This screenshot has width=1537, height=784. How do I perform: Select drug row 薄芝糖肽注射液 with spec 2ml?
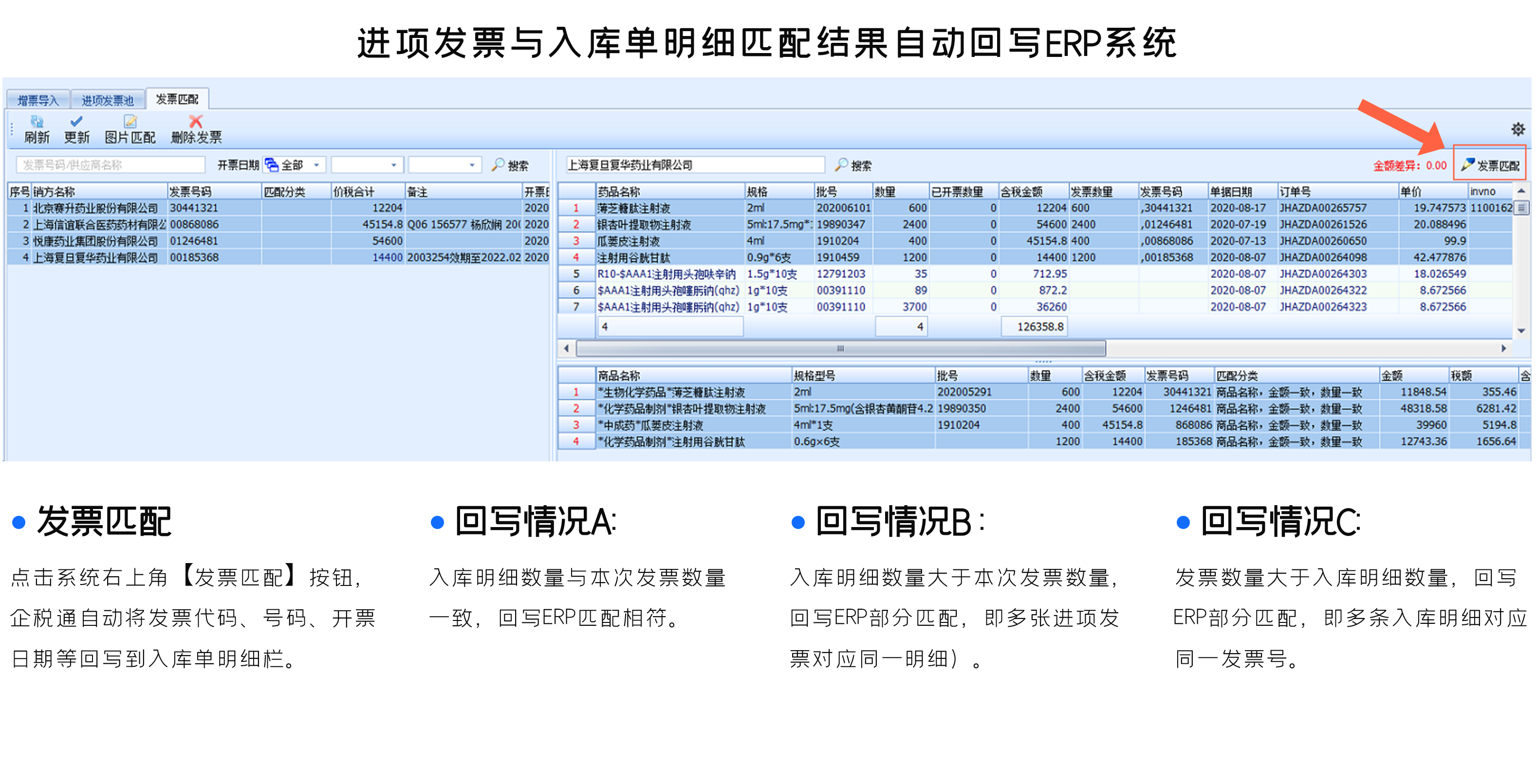(x=1035, y=208)
